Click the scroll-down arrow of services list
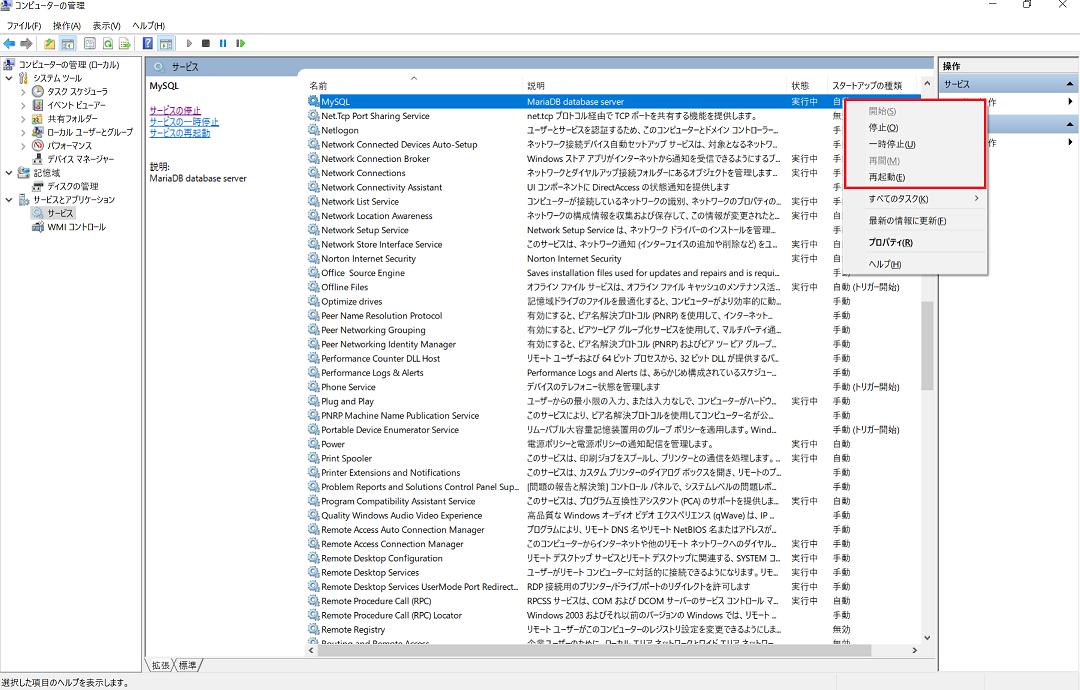 tap(927, 638)
